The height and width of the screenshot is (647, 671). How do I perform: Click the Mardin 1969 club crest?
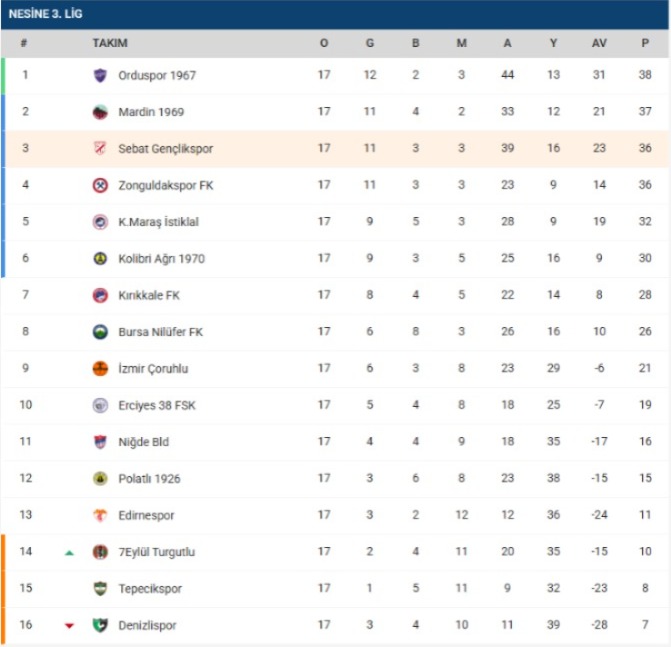point(100,112)
